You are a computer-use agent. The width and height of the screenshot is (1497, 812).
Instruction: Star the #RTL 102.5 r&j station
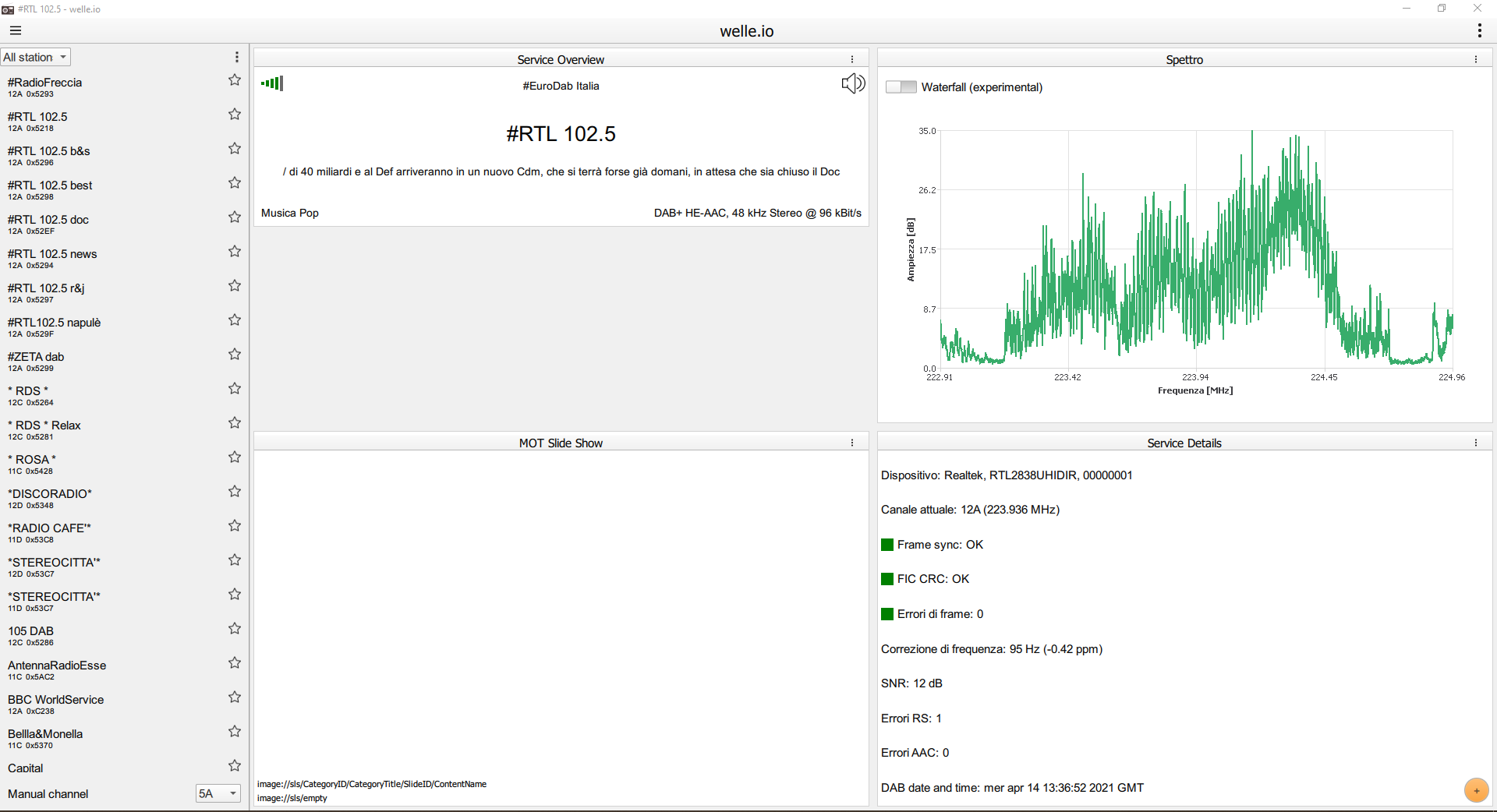[235, 286]
